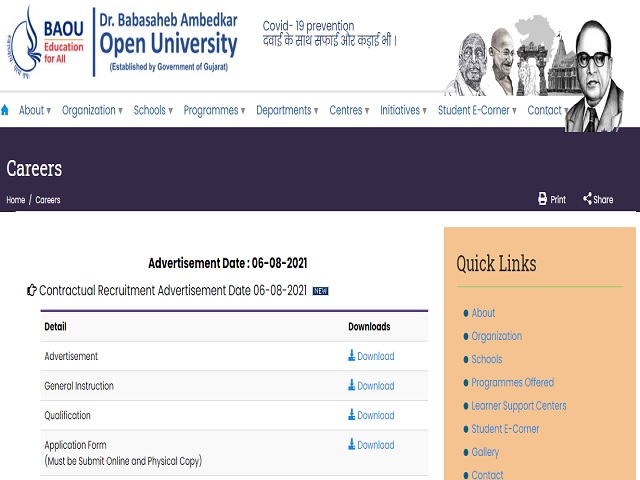Expand the Student E-Corner dropdown menu
The image size is (640, 480).
[x=477, y=110]
